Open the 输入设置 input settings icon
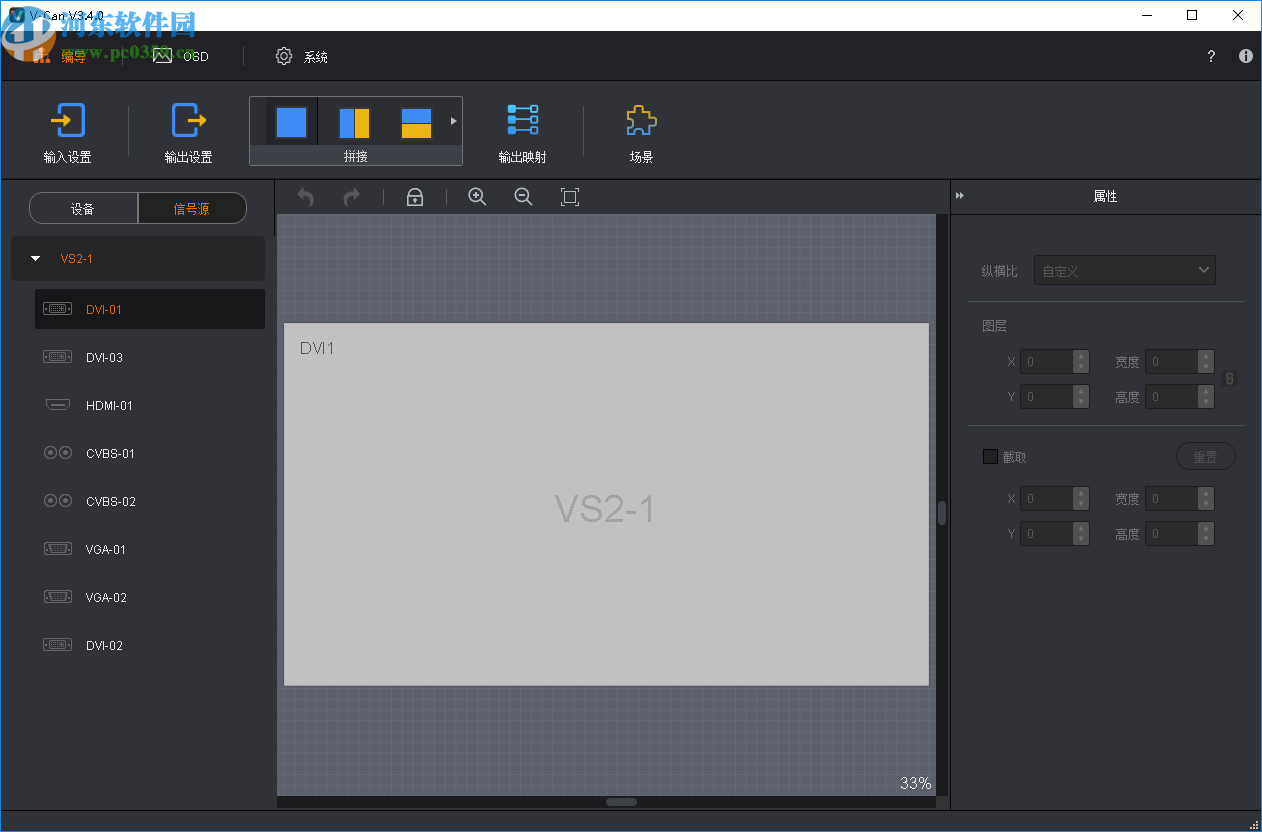The width and height of the screenshot is (1262, 832). pyautogui.click(x=67, y=121)
